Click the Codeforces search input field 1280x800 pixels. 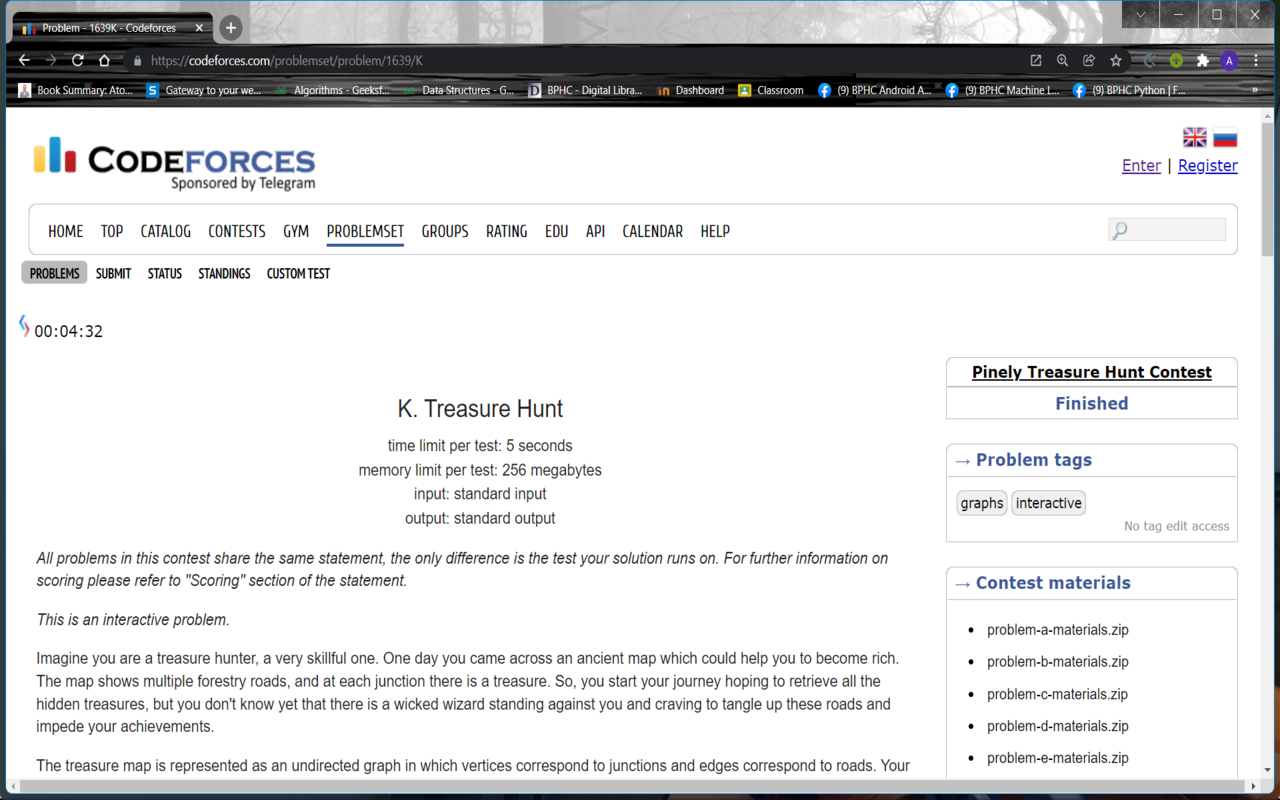(x=1167, y=230)
